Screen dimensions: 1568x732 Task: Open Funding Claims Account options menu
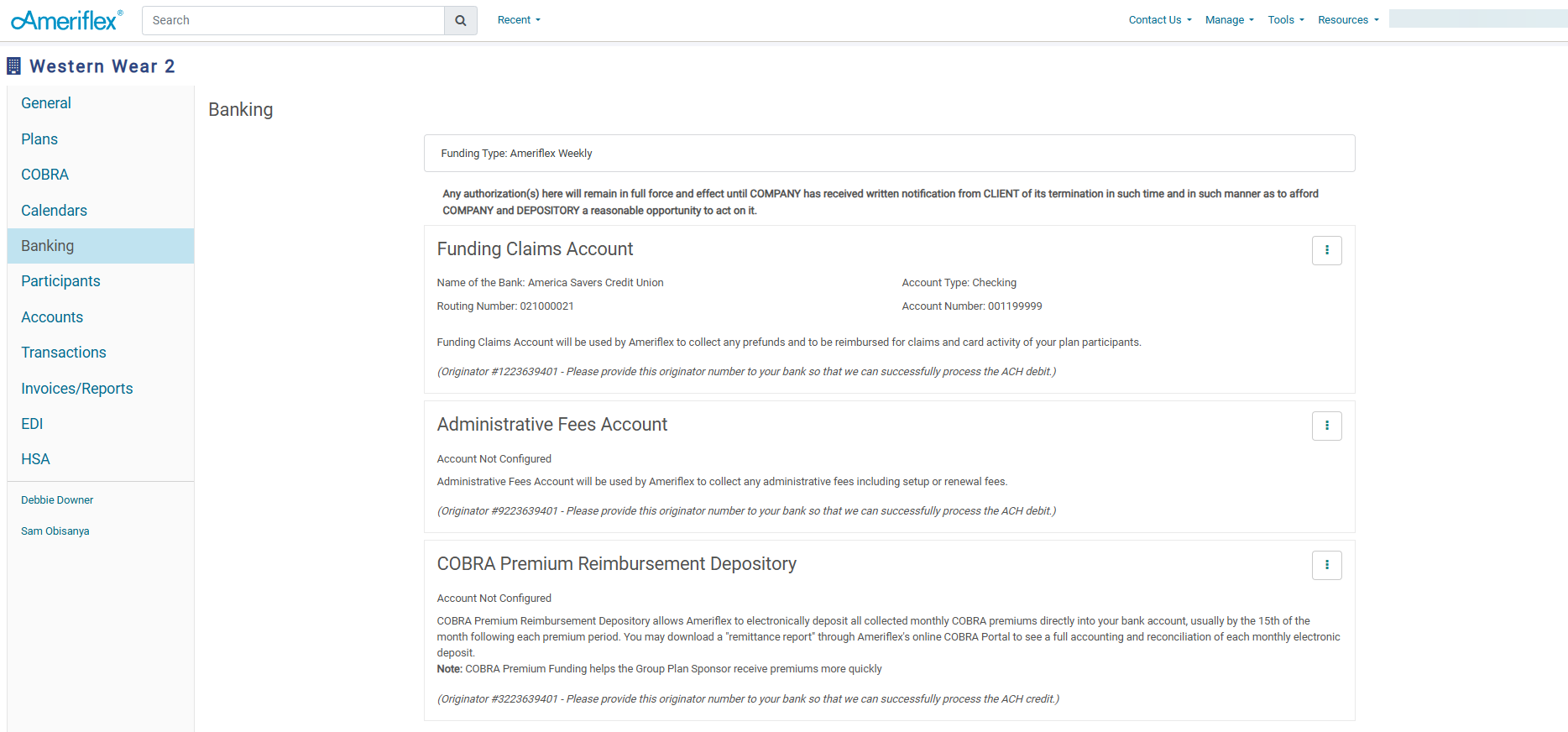click(1326, 250)
